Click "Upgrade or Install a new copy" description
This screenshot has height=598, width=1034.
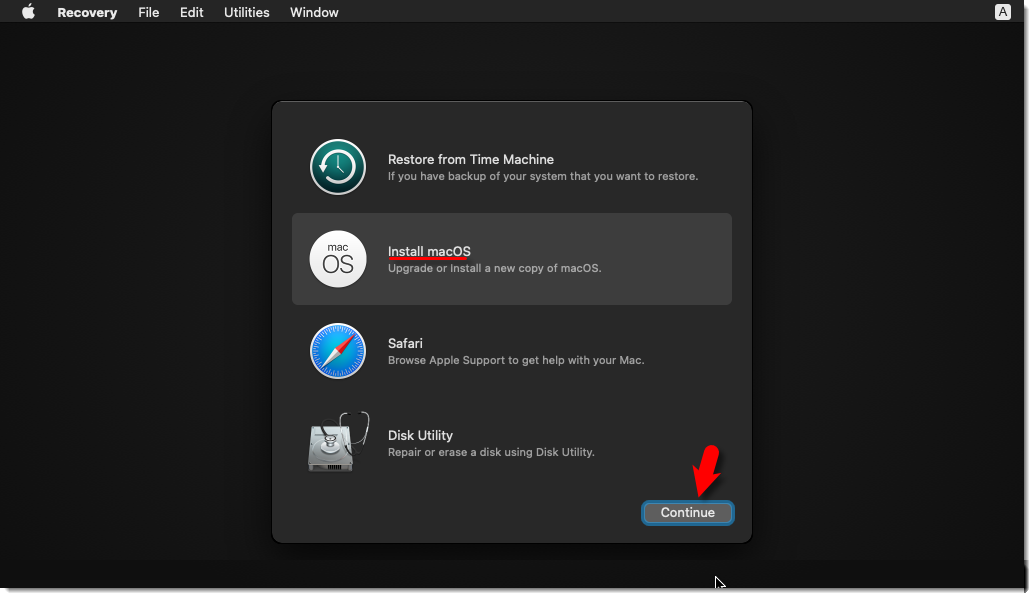(x=494, y=268)
